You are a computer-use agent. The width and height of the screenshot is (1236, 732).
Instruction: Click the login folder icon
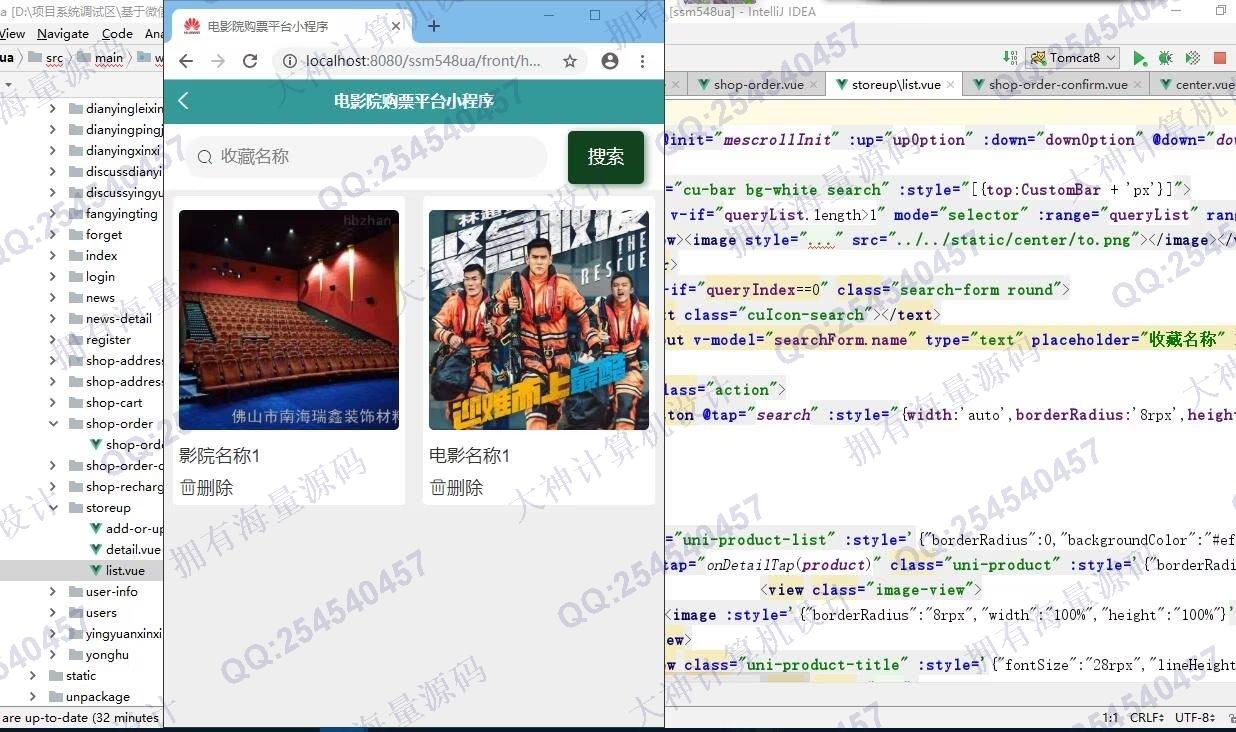tap(75, 276)
